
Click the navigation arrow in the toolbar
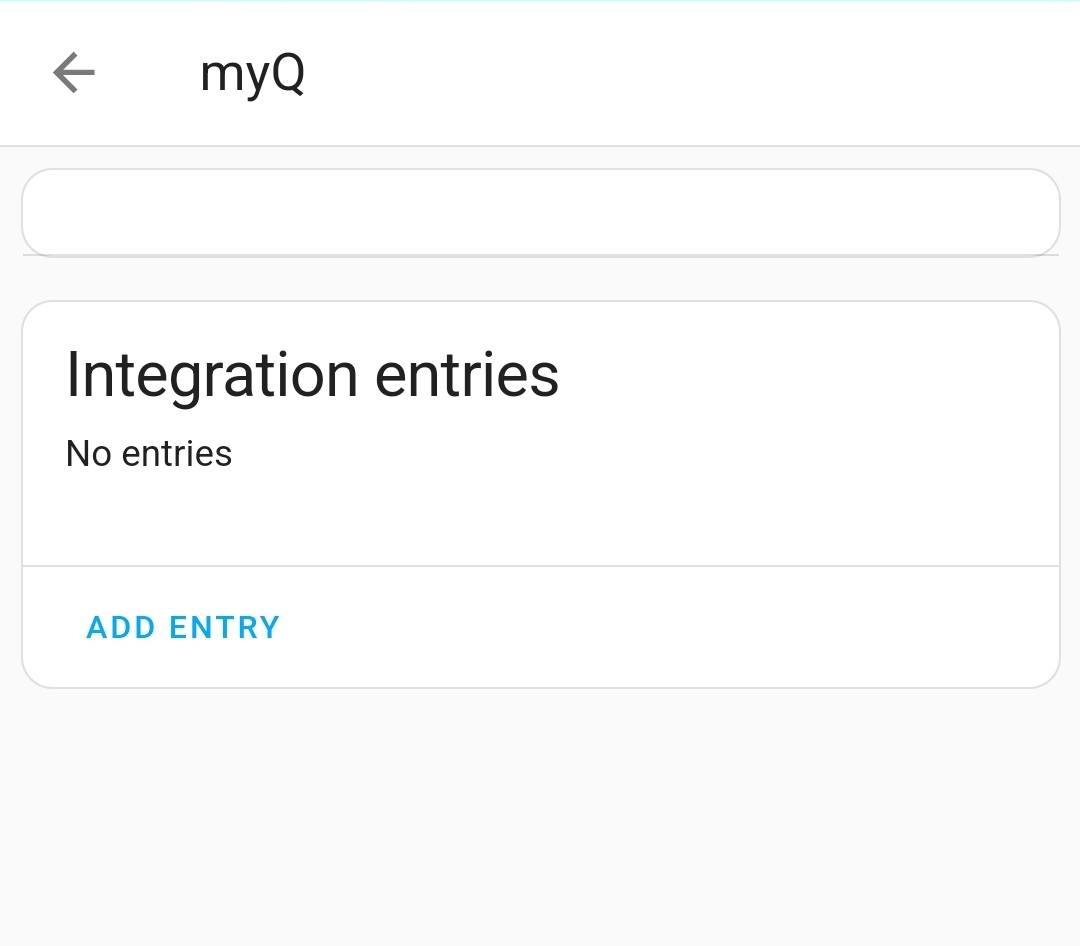click(x=73, y=72)
